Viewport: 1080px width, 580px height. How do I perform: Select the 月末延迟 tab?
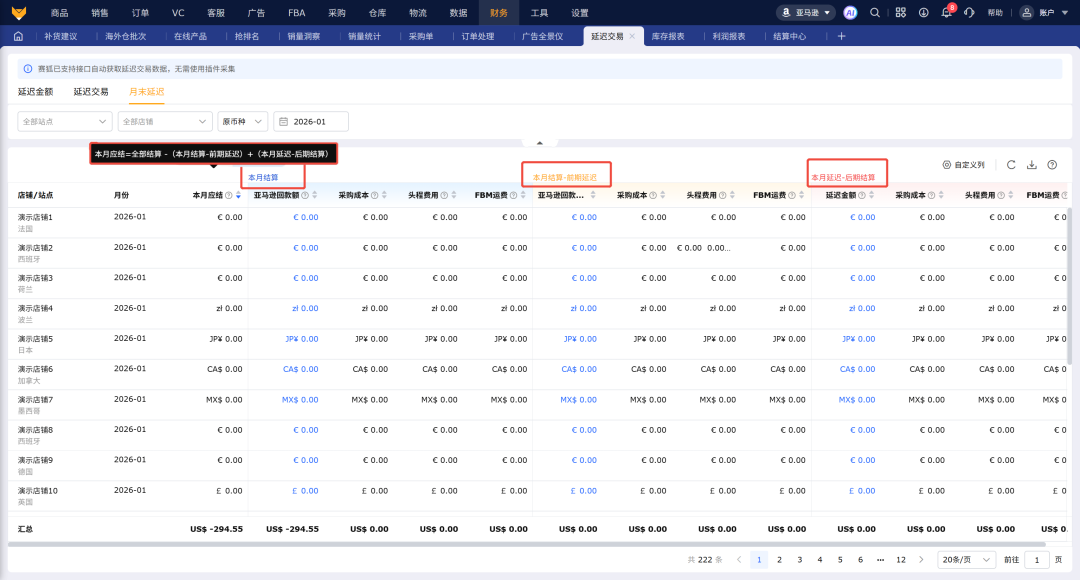147,92
